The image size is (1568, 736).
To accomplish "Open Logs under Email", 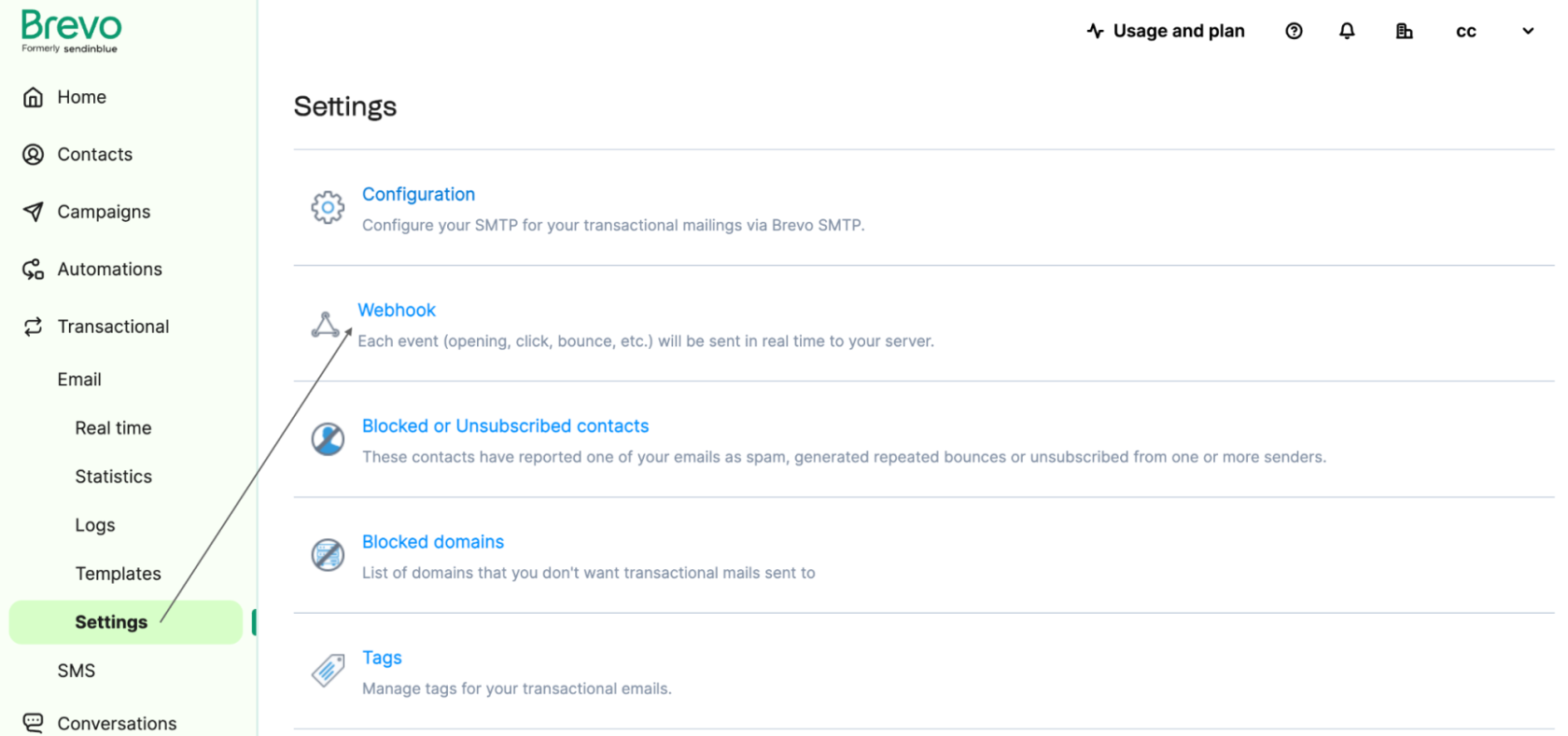I will pos(95,525).
